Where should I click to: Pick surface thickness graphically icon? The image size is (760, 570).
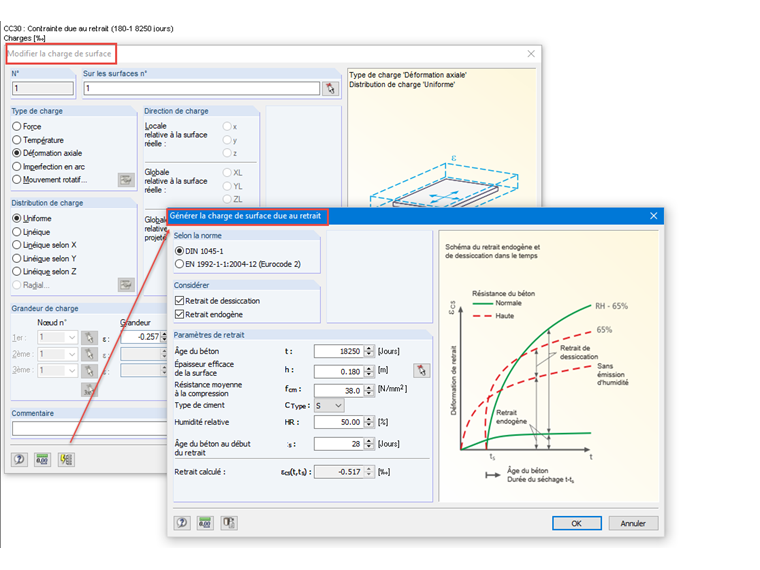tap(421, 371)
